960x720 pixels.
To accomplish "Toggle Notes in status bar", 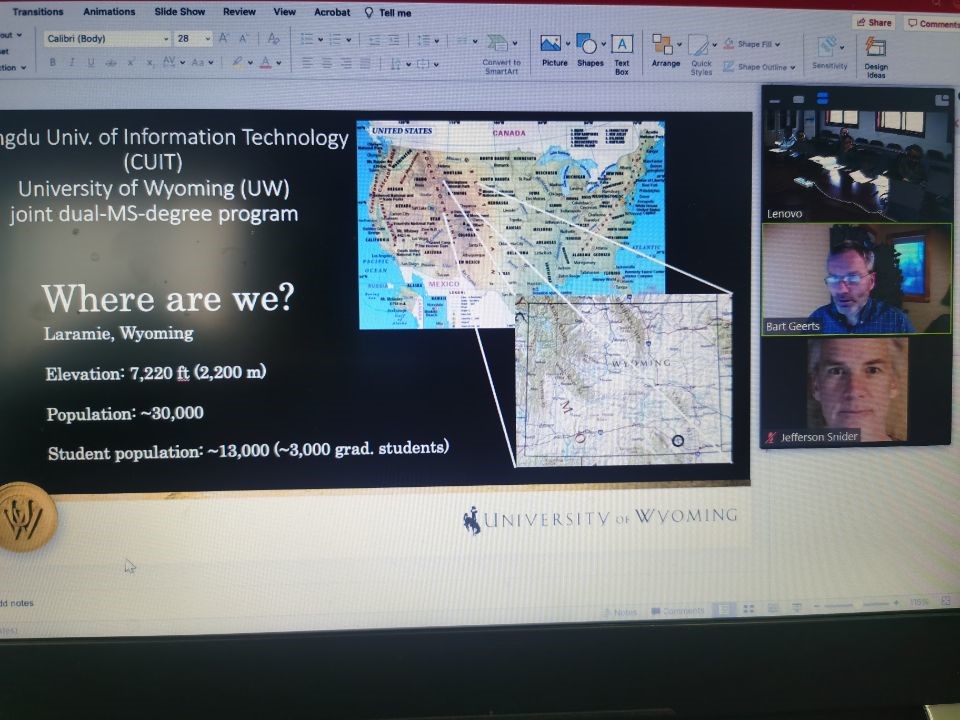I will [620, 612].
